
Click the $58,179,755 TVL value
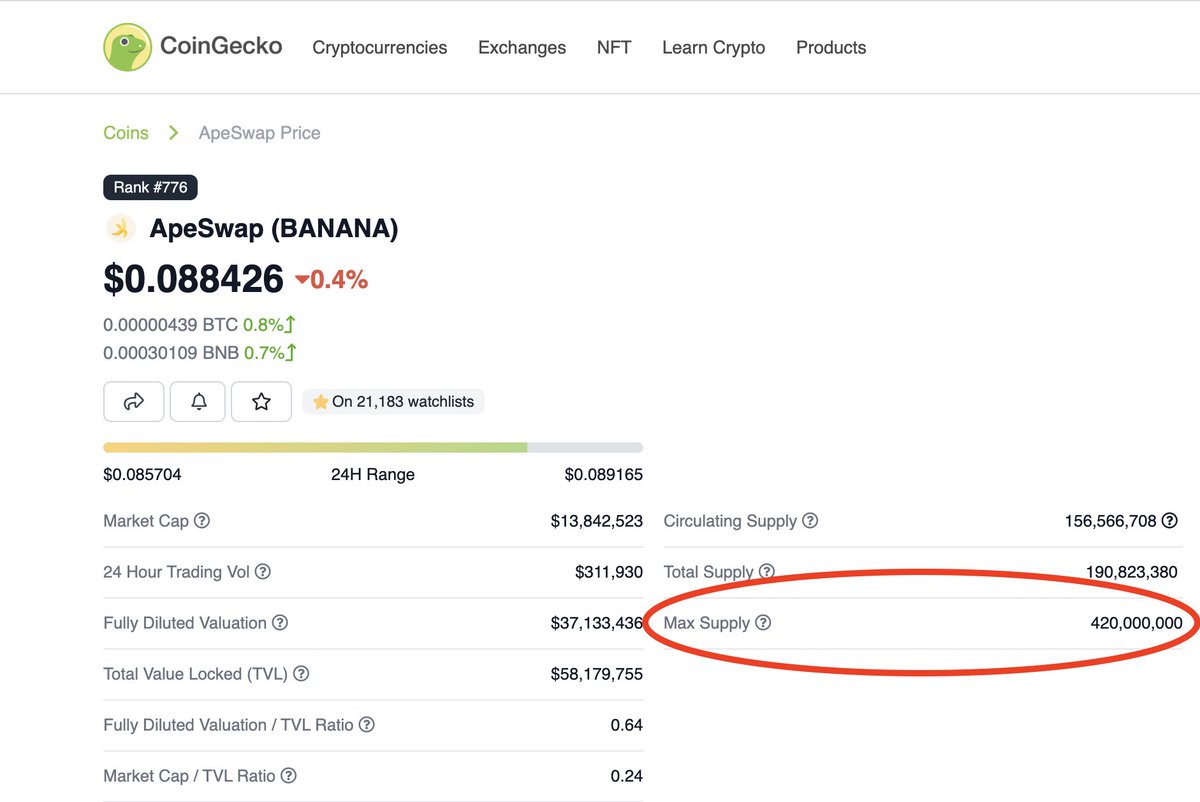597,674
